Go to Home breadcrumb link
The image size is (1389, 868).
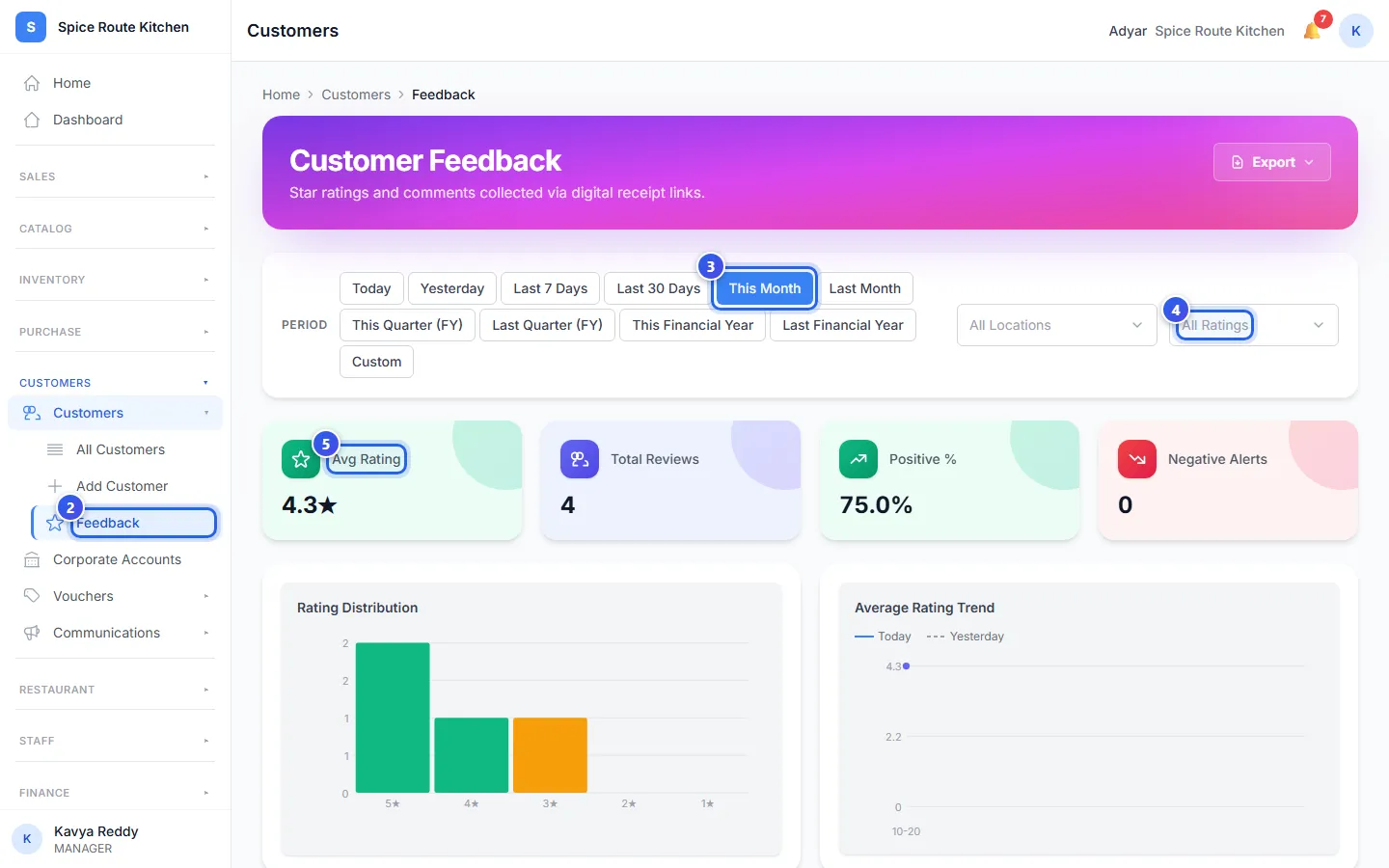[281, 95]
